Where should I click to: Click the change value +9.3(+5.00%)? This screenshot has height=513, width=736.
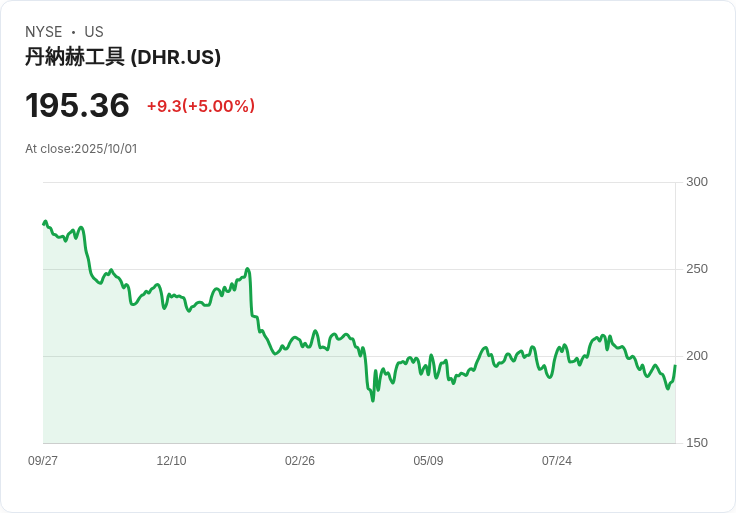[x=201, y=106]
